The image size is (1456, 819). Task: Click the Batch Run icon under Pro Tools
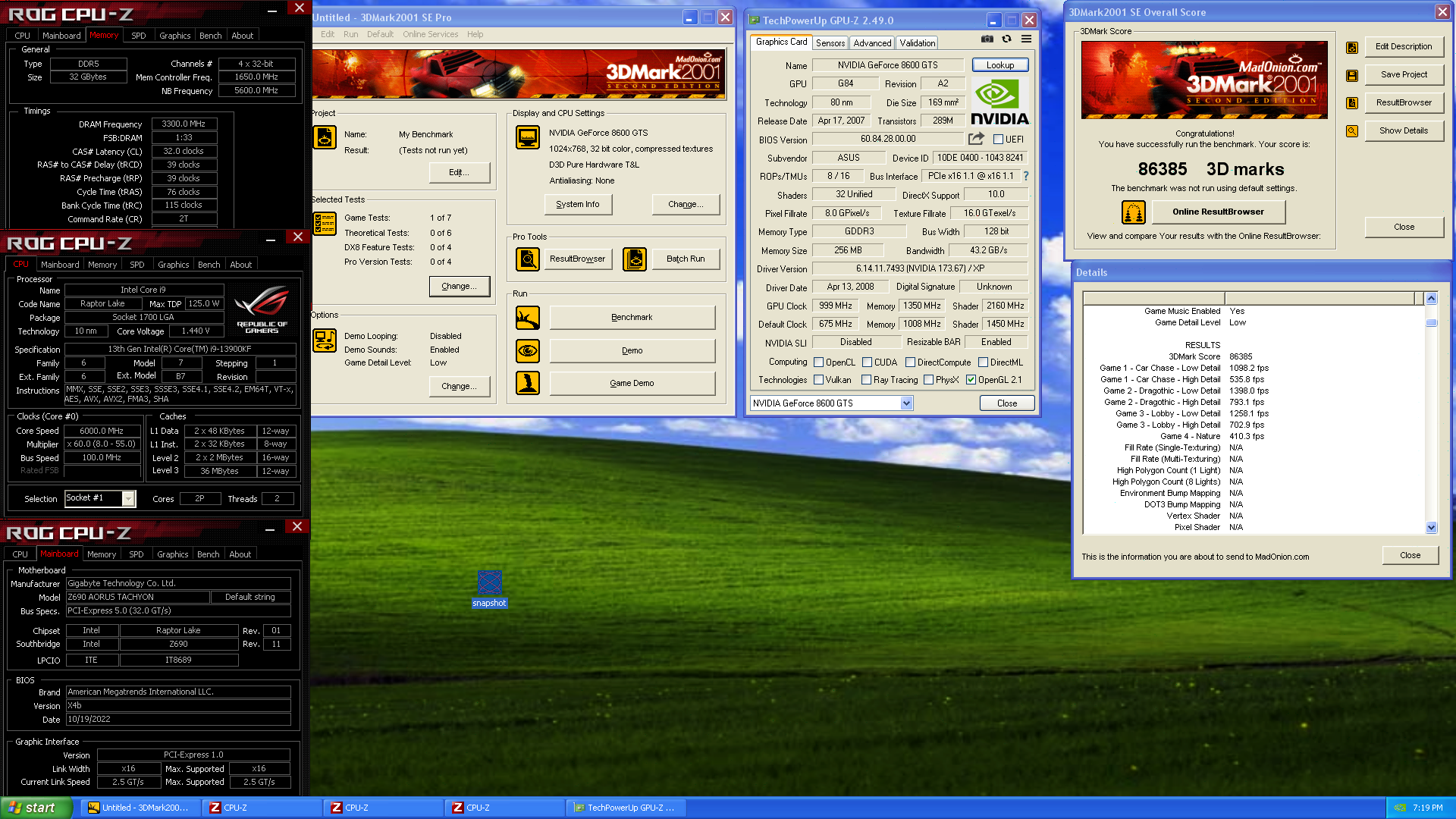(x=634, y=259)
